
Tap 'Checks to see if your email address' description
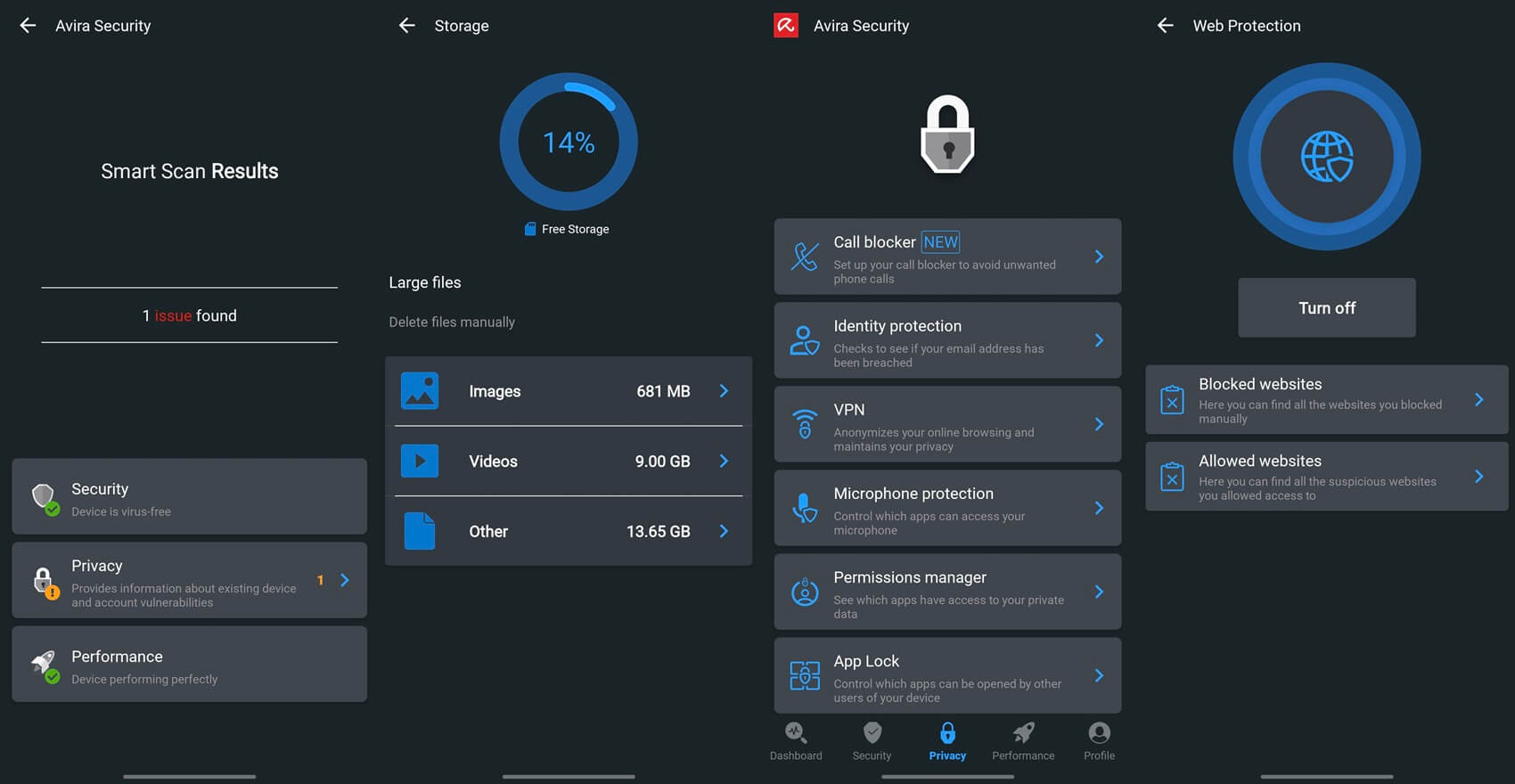coord(938,355)
